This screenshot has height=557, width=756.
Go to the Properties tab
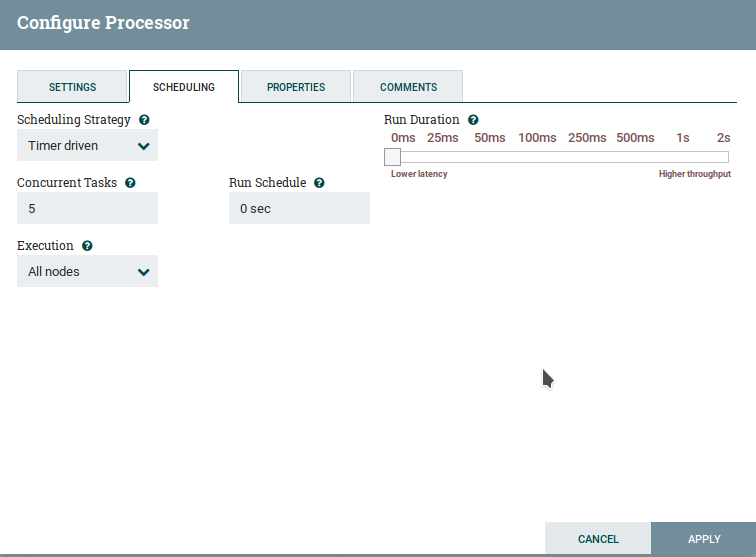point(296,87)
